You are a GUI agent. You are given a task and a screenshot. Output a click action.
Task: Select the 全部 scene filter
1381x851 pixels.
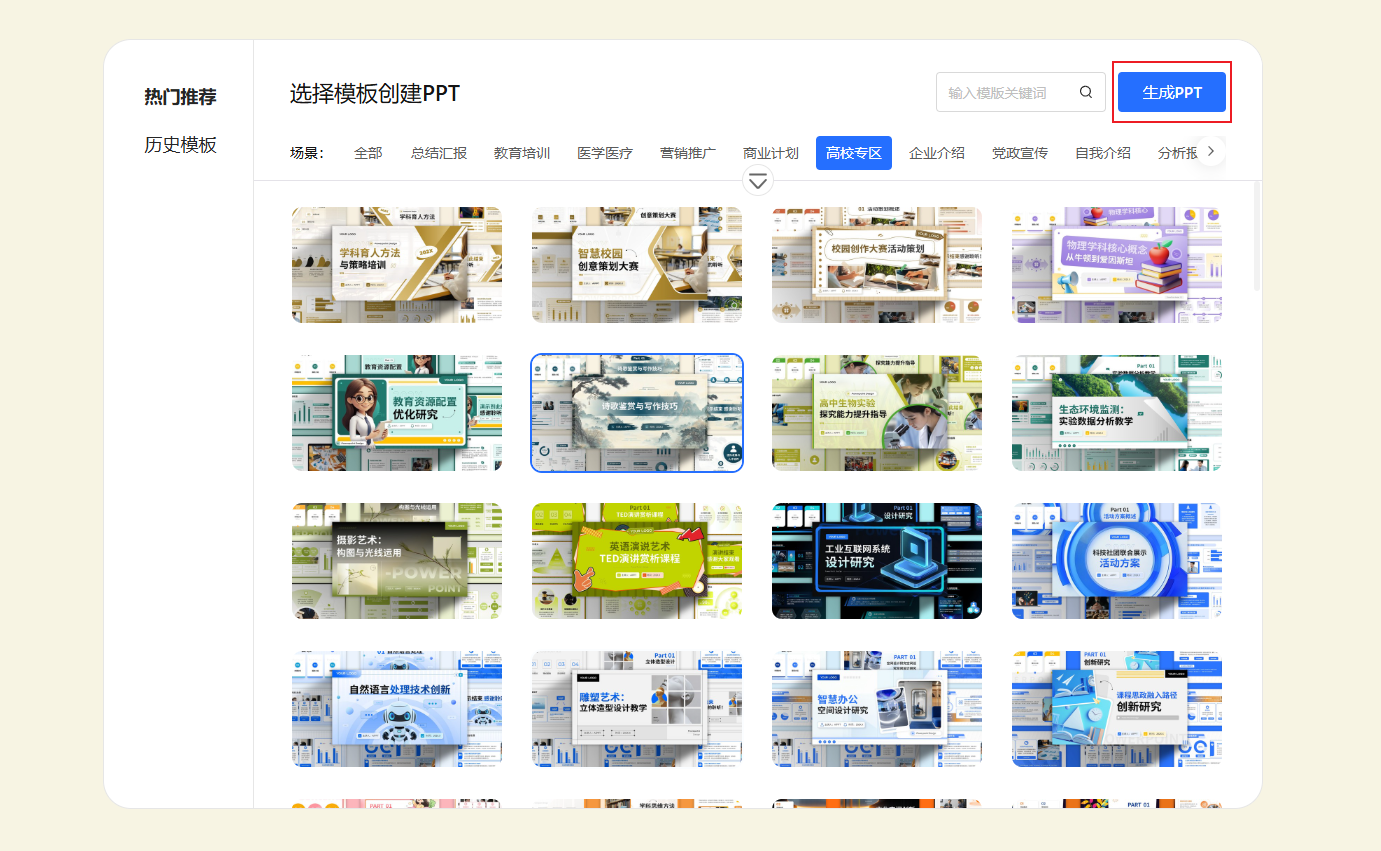click(368, 153)
